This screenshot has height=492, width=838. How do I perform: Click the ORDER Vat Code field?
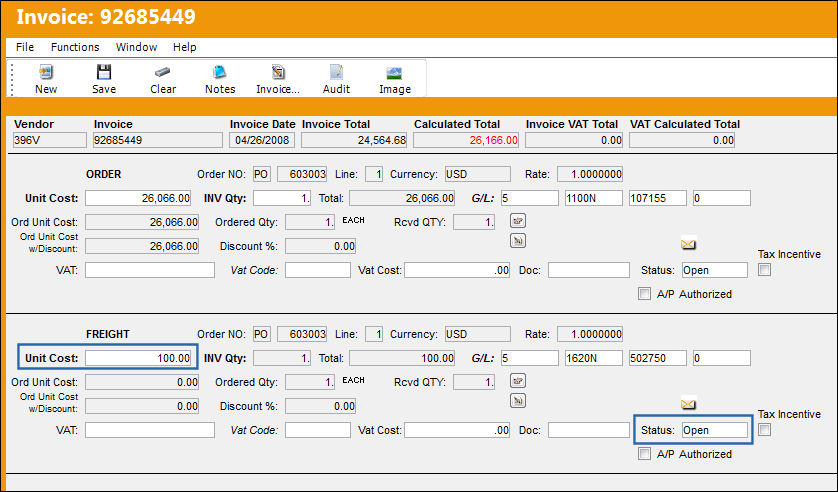pyautogui.click(x=317, y=270)
